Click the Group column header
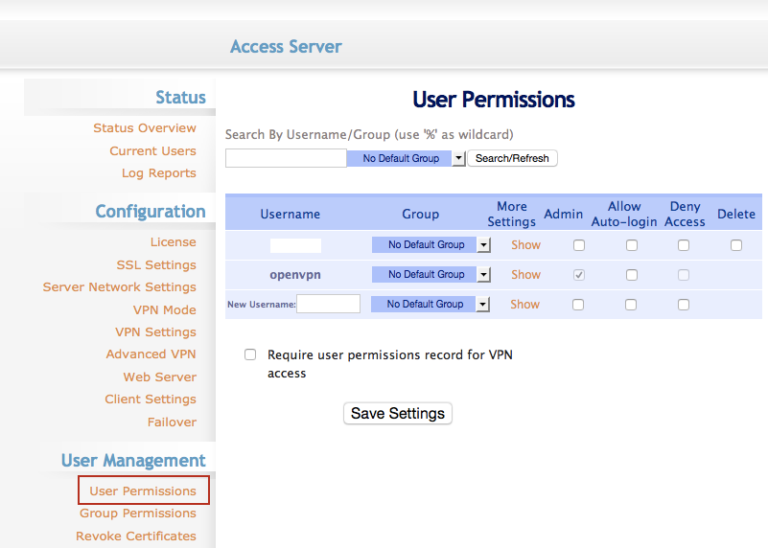The height and width of the screenshot is (548, 768). [420, 214]
